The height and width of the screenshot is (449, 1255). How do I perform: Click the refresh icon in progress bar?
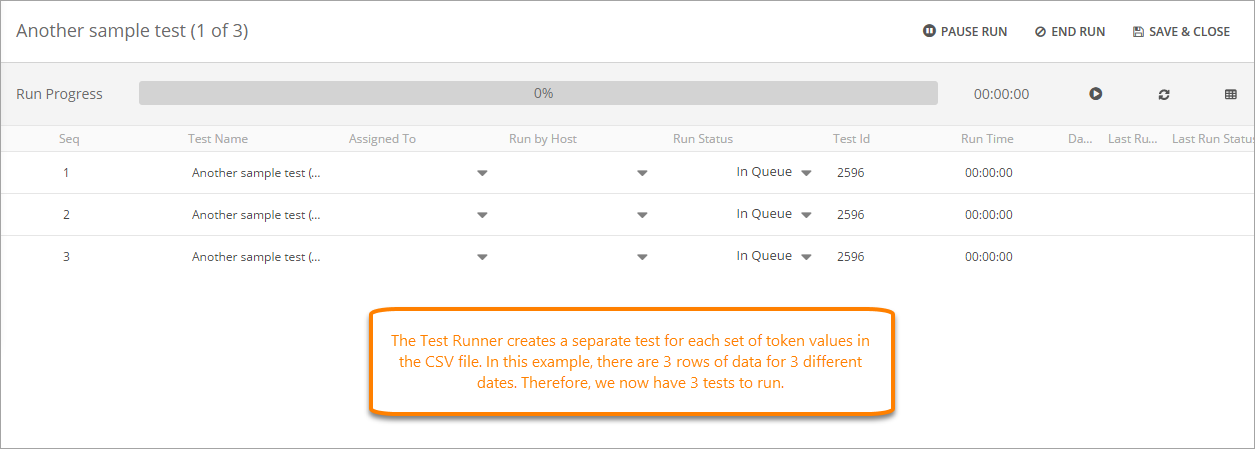(x=1164, y=94)
